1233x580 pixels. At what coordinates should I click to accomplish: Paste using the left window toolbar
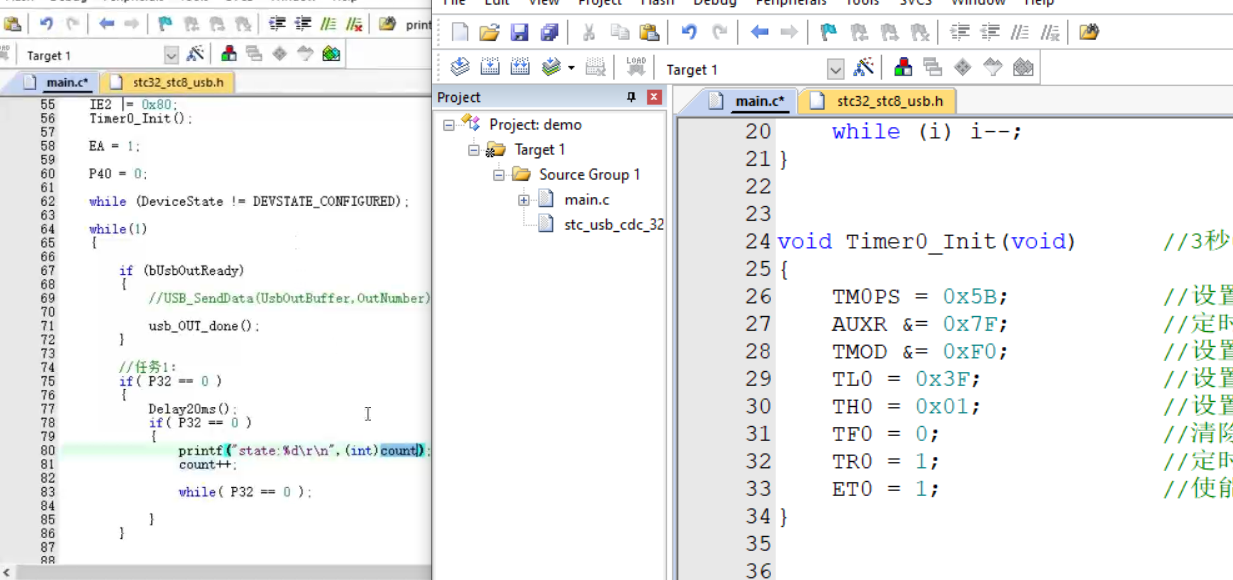click(12, 24)
